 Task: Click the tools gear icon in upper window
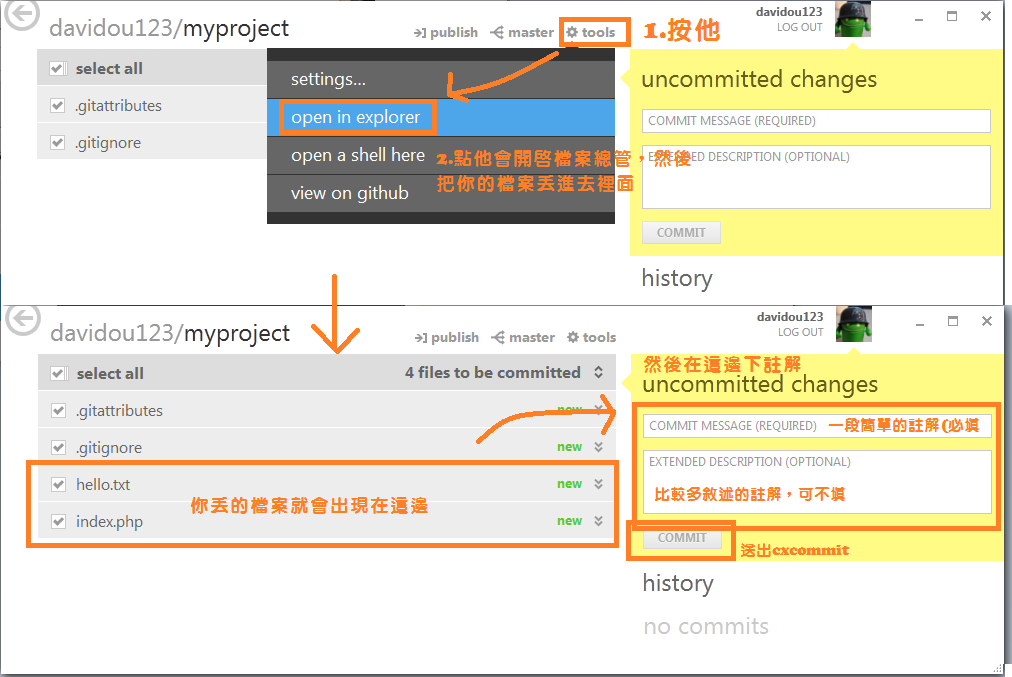coord(572,32)
